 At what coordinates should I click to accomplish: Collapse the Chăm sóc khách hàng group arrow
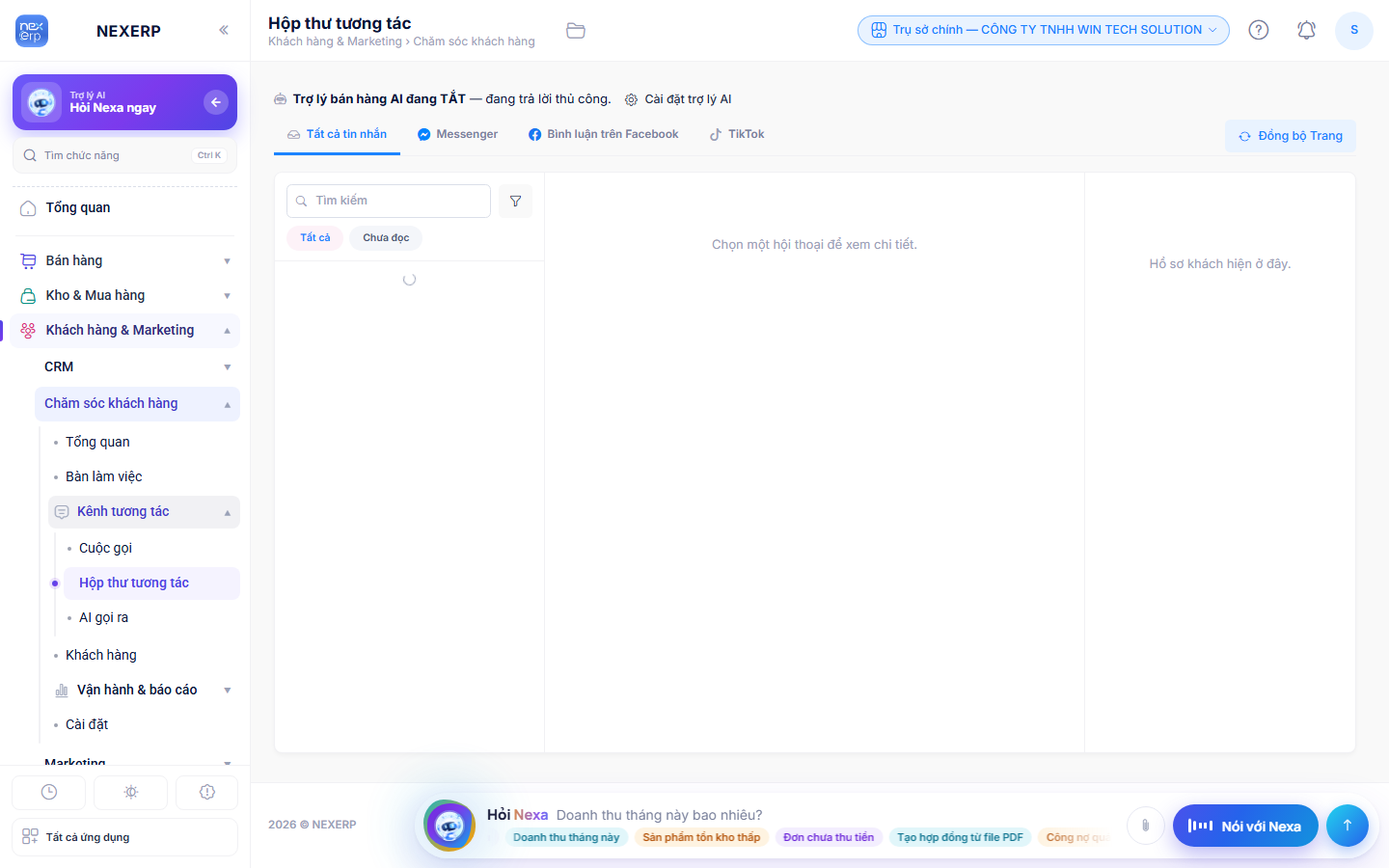coord(228,404)
